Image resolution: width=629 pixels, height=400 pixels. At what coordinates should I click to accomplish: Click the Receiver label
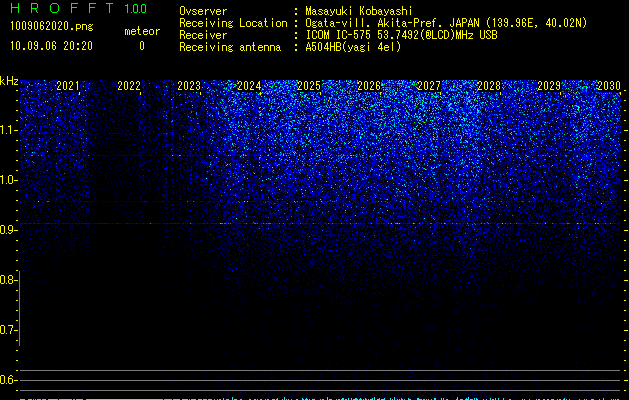203,35
